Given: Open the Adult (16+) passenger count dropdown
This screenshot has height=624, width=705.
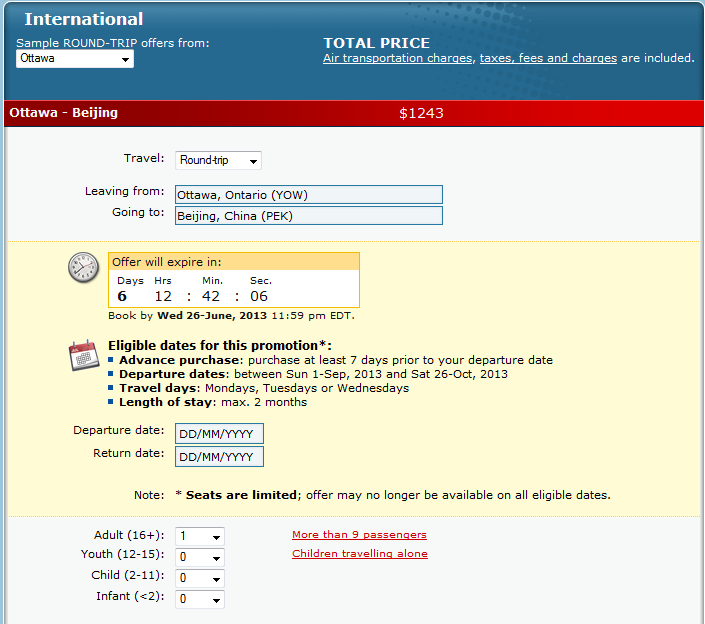Looking at the screenshot, I should pos(199,537).
